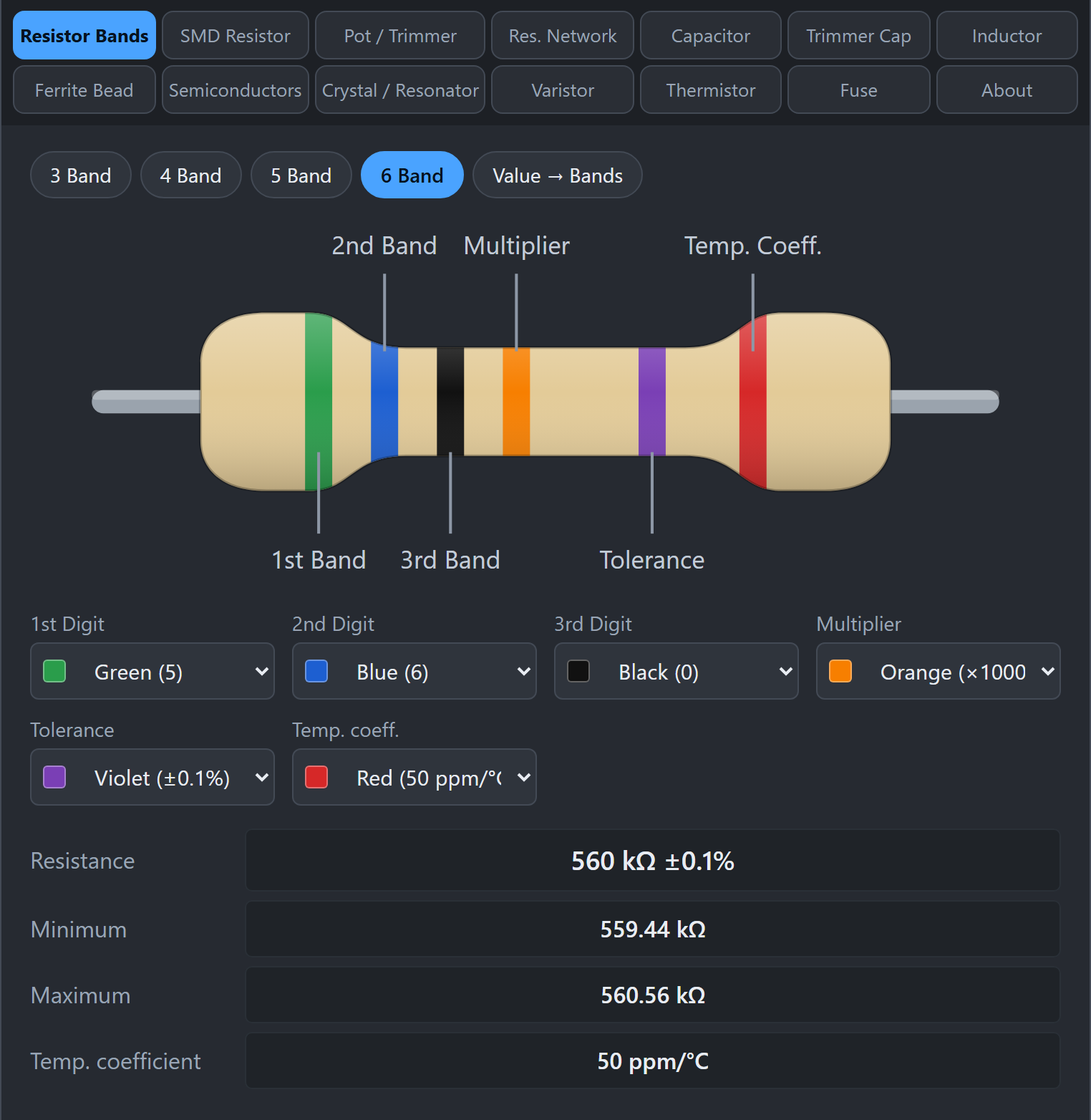
Task: Click the black third band on the resistor
Action: click(x=450, y=402)
